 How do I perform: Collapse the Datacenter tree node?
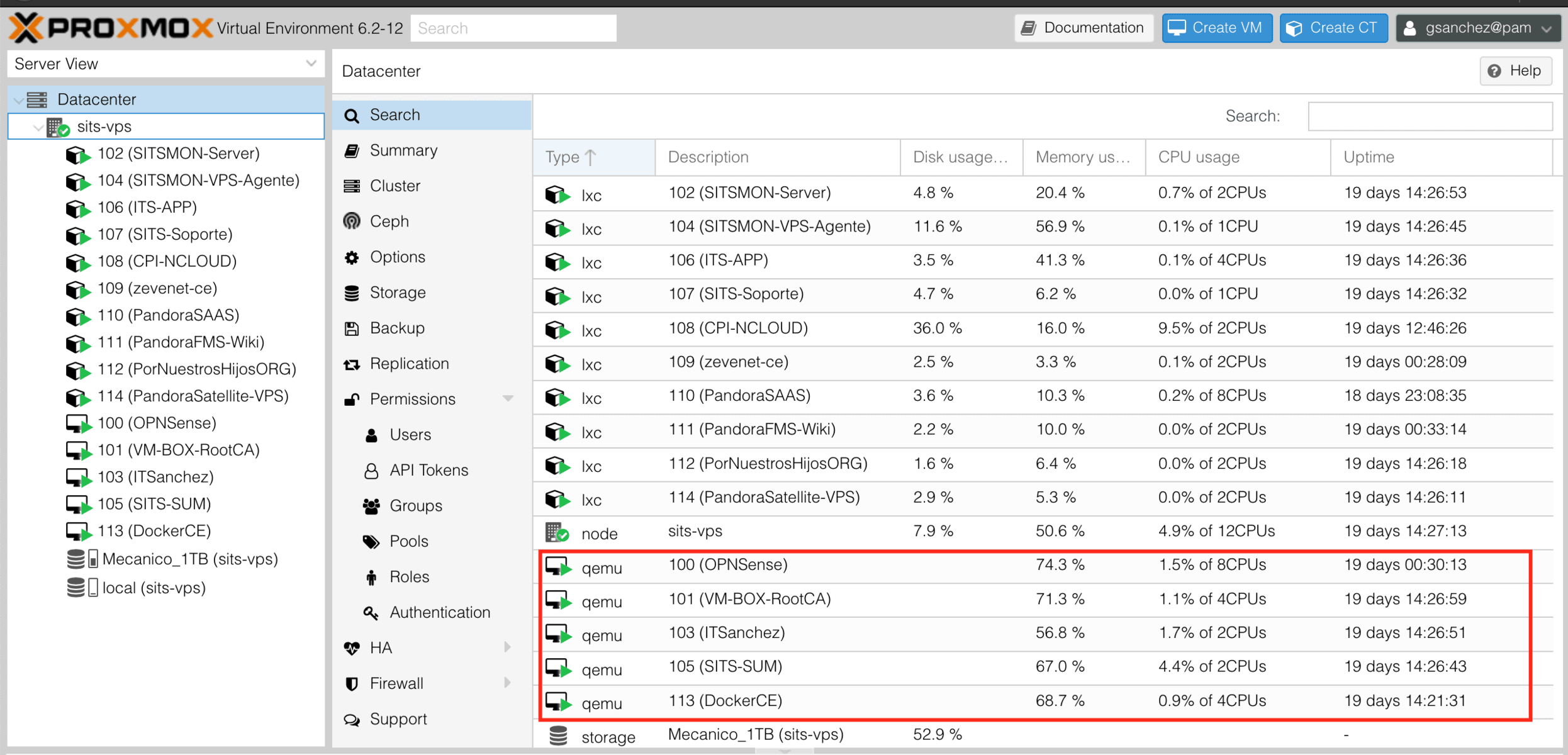[x=18, y=100]
